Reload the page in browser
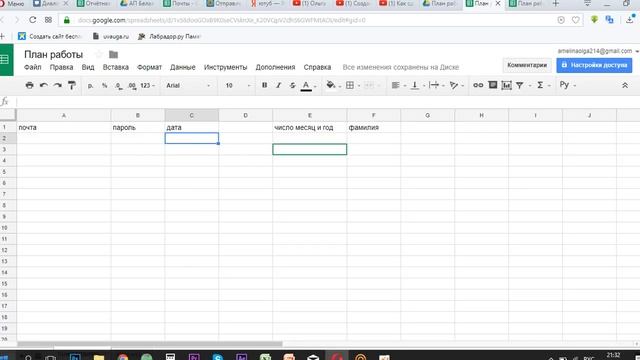The height and width of the screenshot is (360, 640). pyautogui.click(x=32, y=20)
